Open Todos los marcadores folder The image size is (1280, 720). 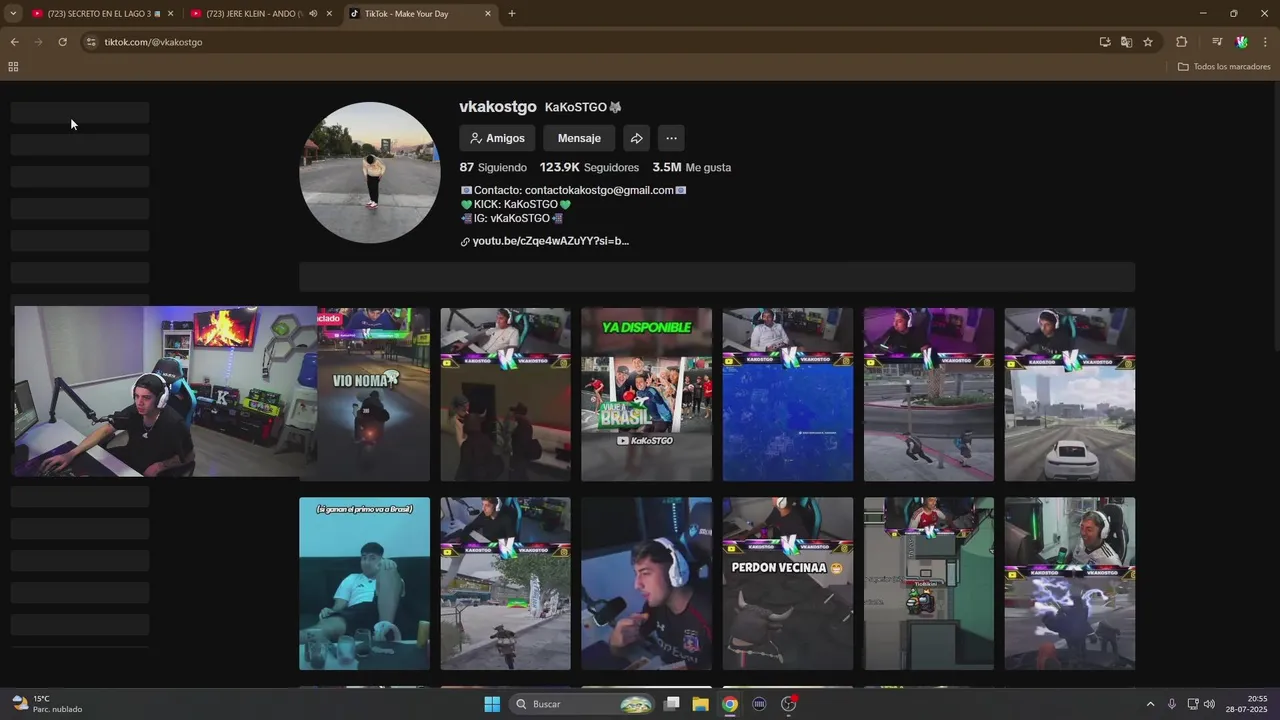1224,67
